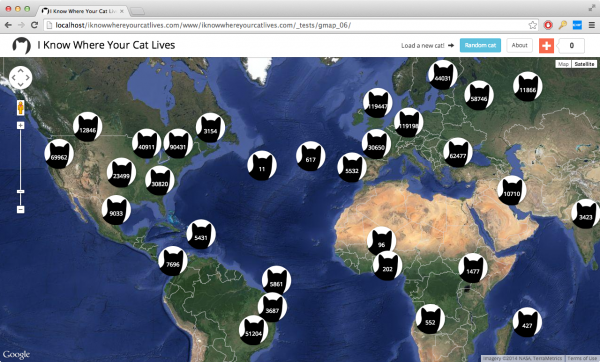
Task: Click the cat marker labeled 30820
Action: (160, 181)
